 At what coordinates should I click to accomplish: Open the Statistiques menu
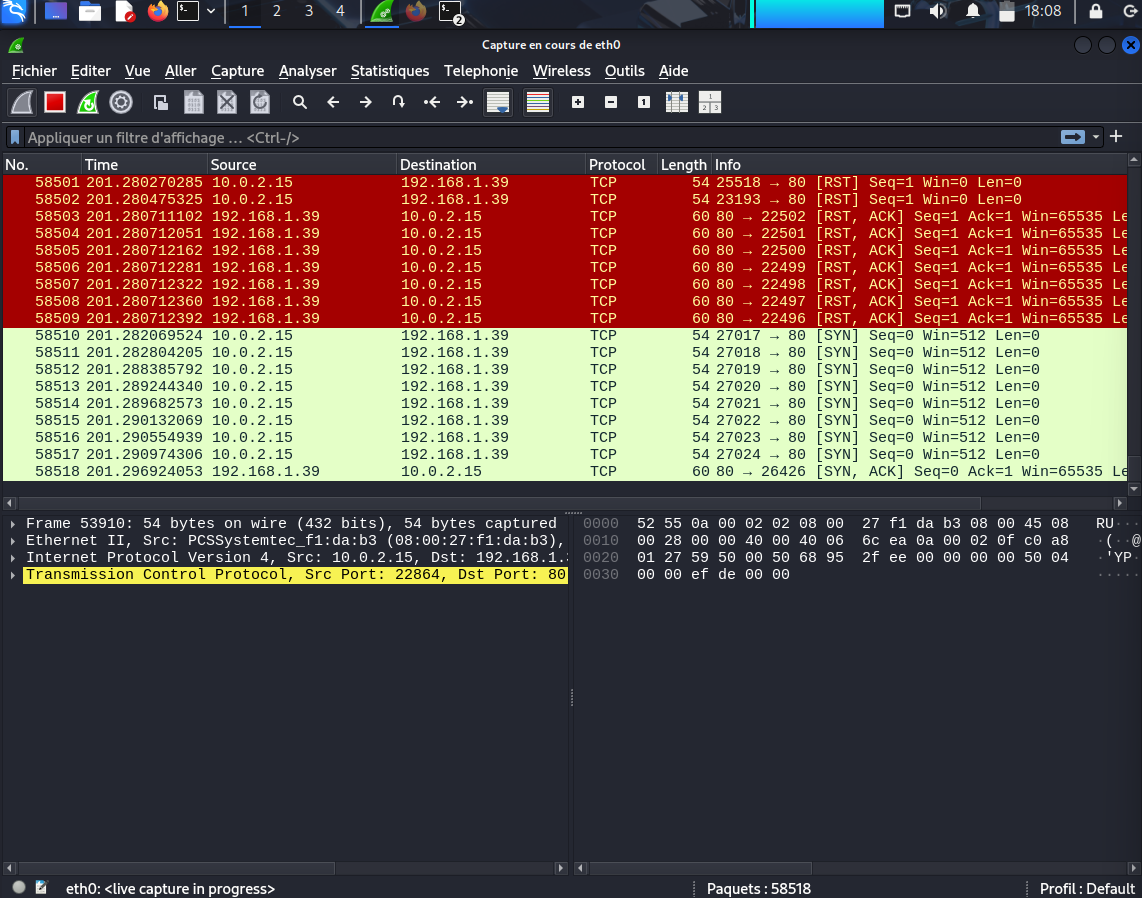click(x=390, y=71)
